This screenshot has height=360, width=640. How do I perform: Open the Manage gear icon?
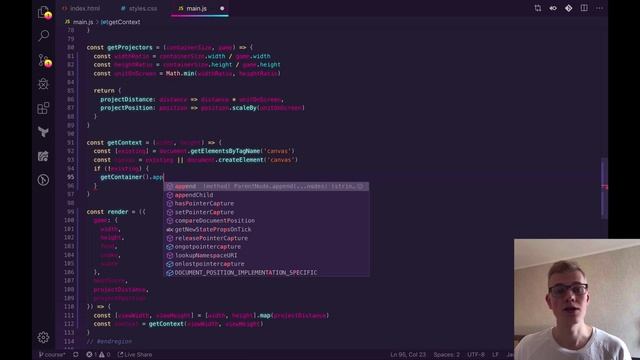coord(43,337)
